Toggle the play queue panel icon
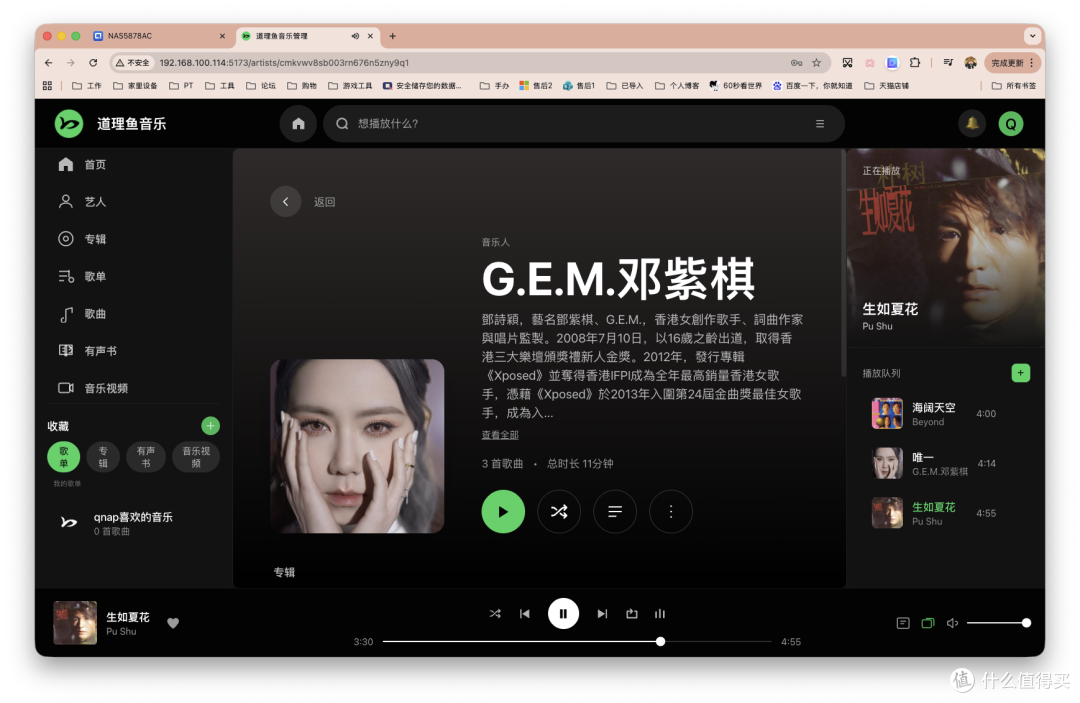The image size is (1080, 703). tap(928, 623)
